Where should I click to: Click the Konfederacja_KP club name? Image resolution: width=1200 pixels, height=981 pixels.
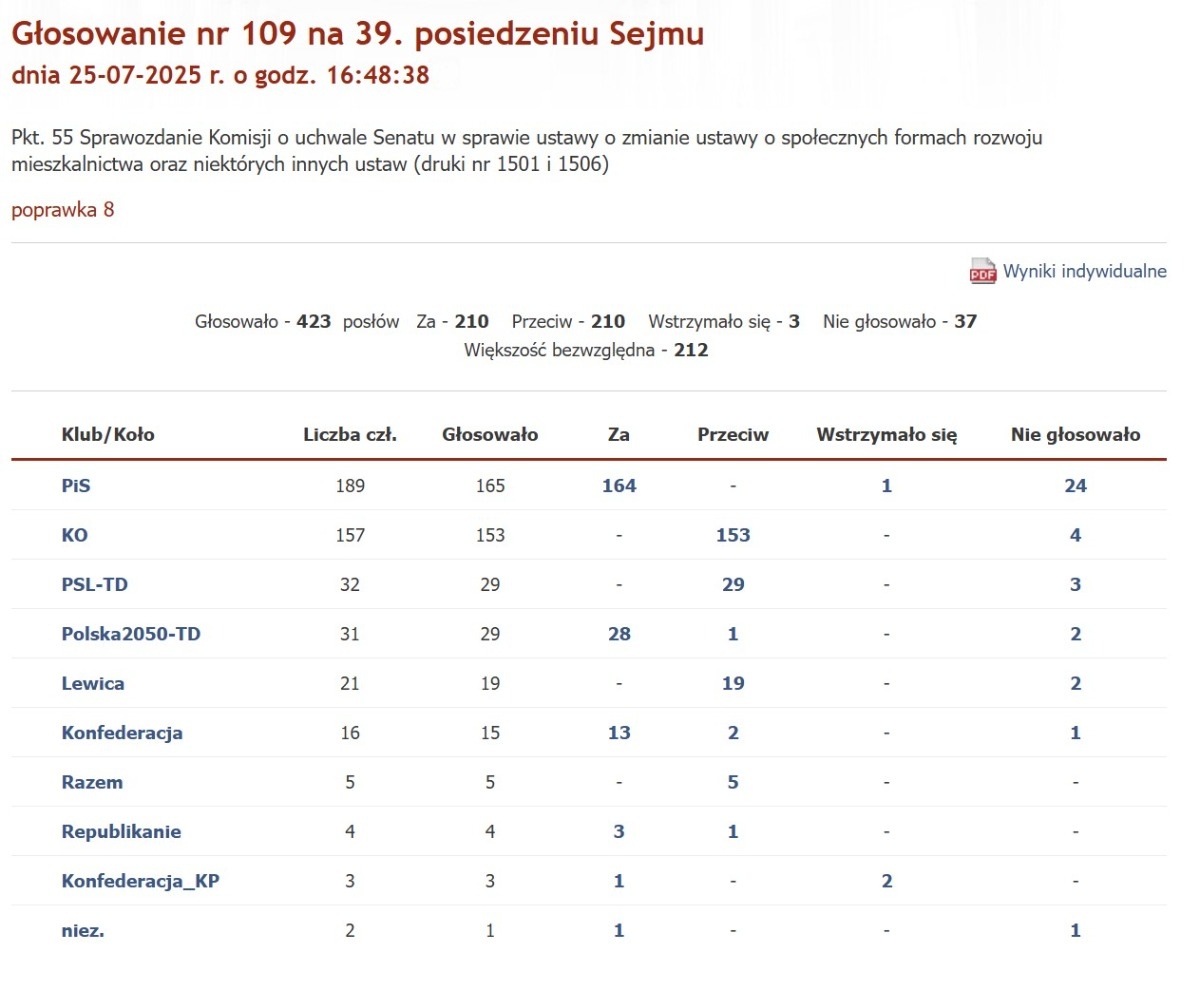pos(140,881)
